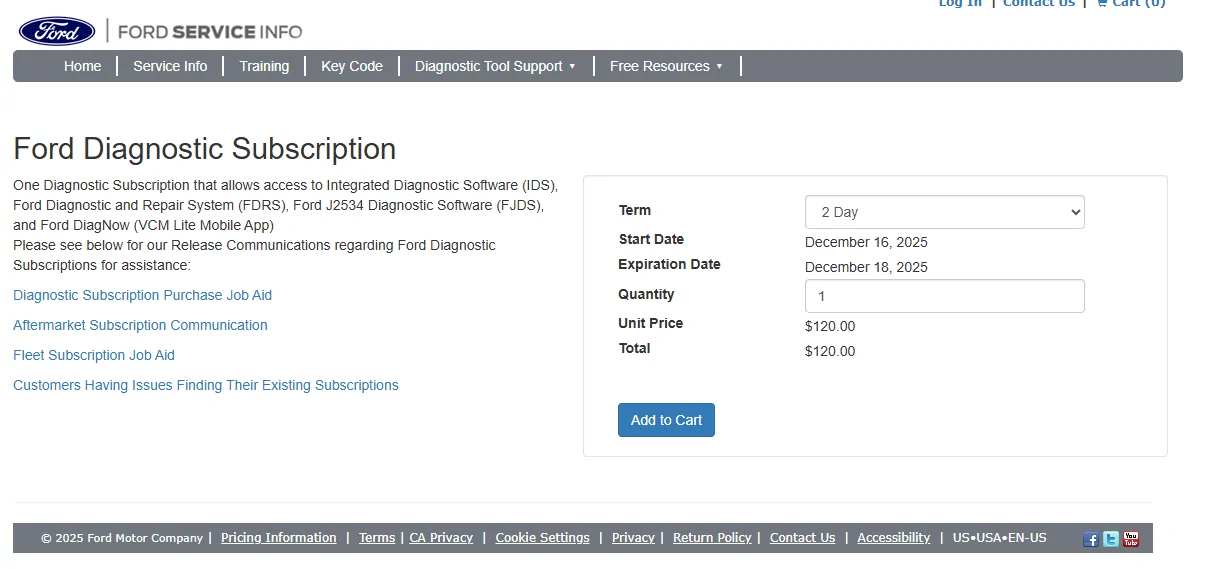Select start date December 16, 2025
Viewport: 1206px width, 570px height.
click(x=866, y=242)
